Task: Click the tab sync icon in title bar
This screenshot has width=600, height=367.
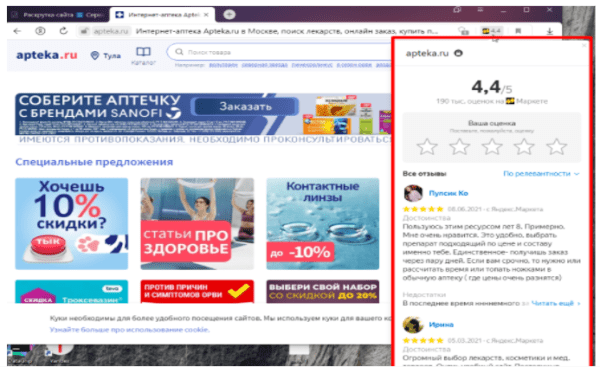Action: pyautogui.click(x=457, y=10)
